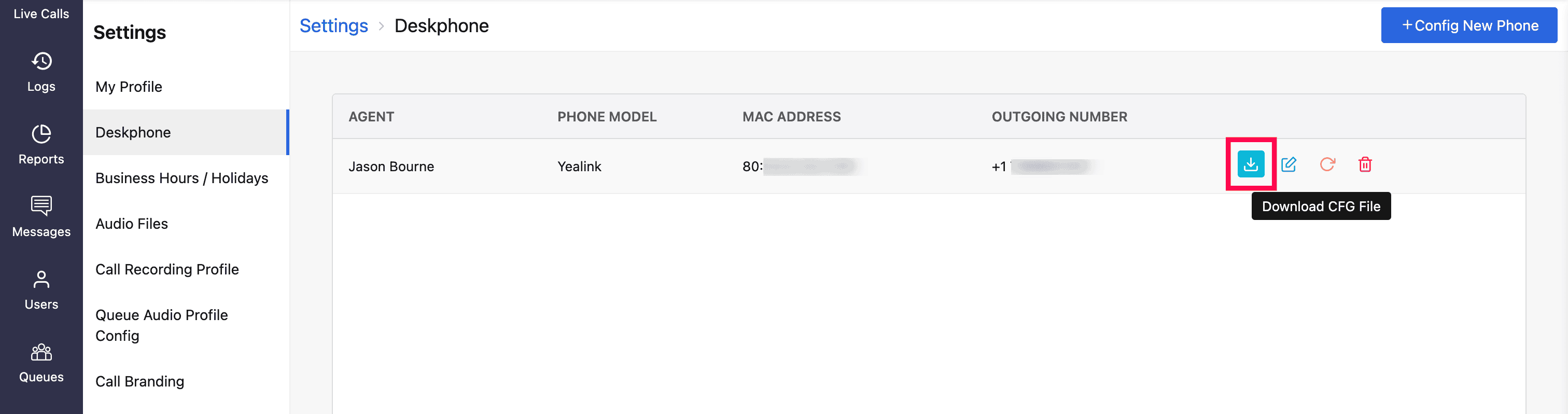The image size is (1568, 414).
Task: Click the orange refresh icon in row
Action: [x=1327, y=164]
